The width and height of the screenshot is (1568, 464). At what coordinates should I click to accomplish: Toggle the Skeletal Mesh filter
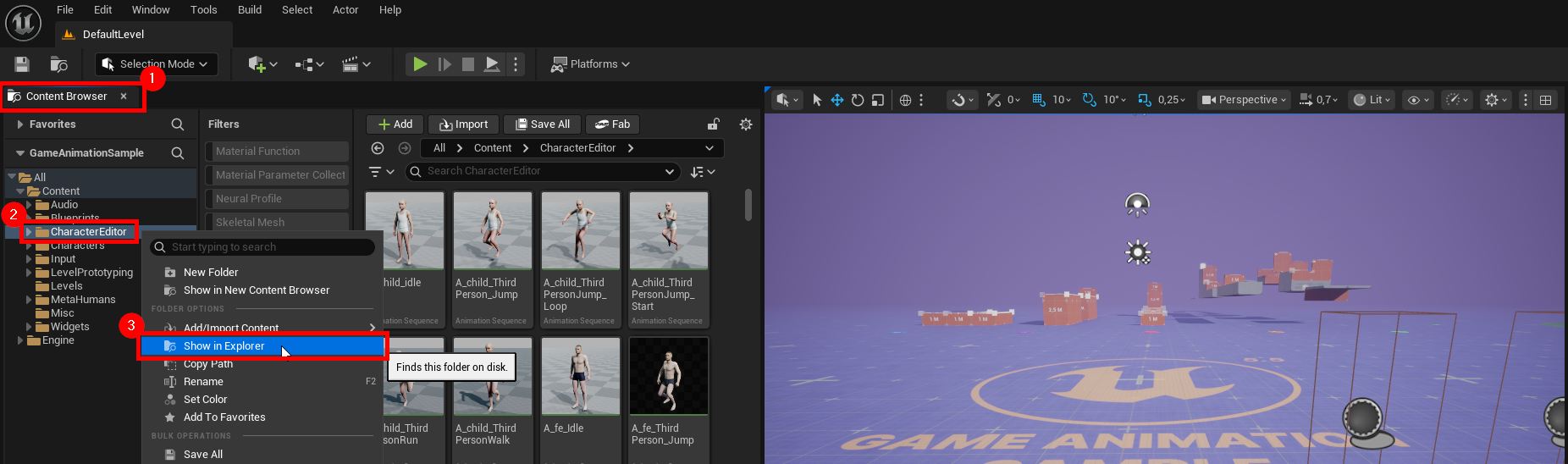coord(277,223)
